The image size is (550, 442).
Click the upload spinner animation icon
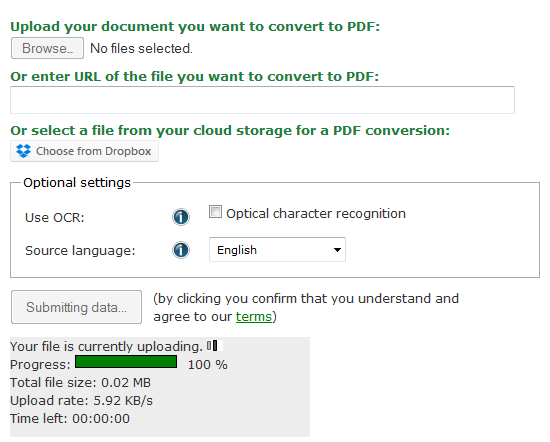(x=212, y=346)
